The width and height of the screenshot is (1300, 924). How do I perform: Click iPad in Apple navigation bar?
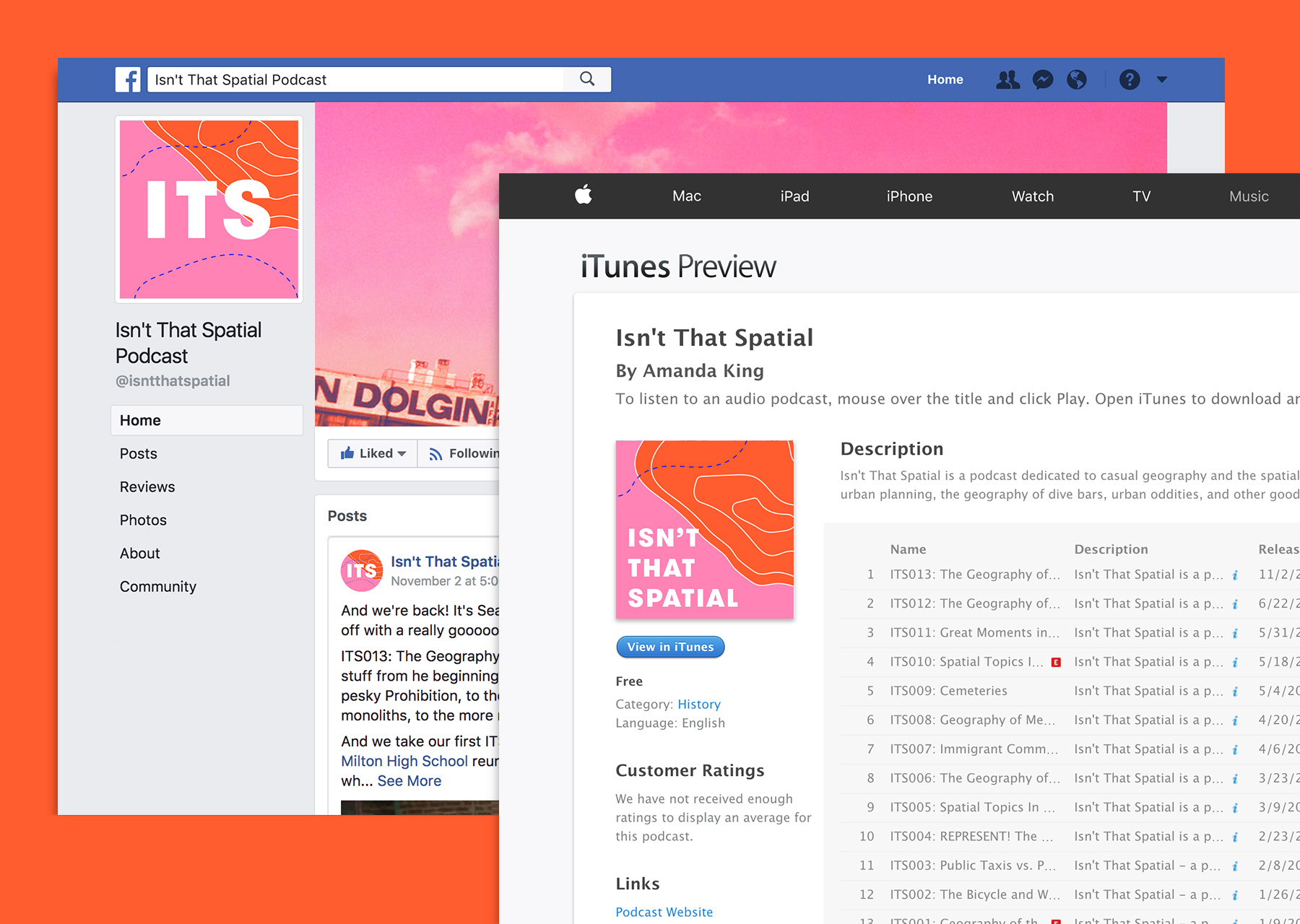[x=794, y=196]
